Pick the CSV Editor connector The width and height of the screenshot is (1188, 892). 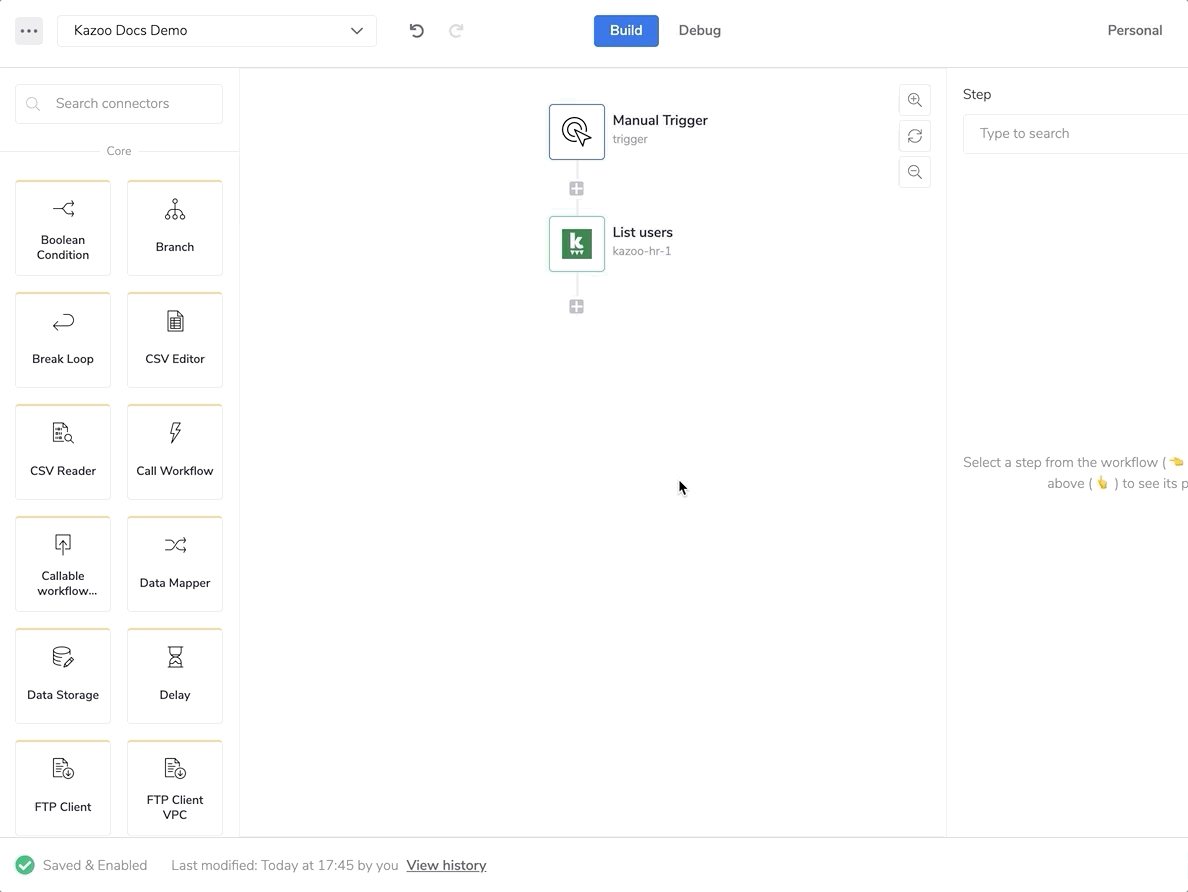point(175,340)
